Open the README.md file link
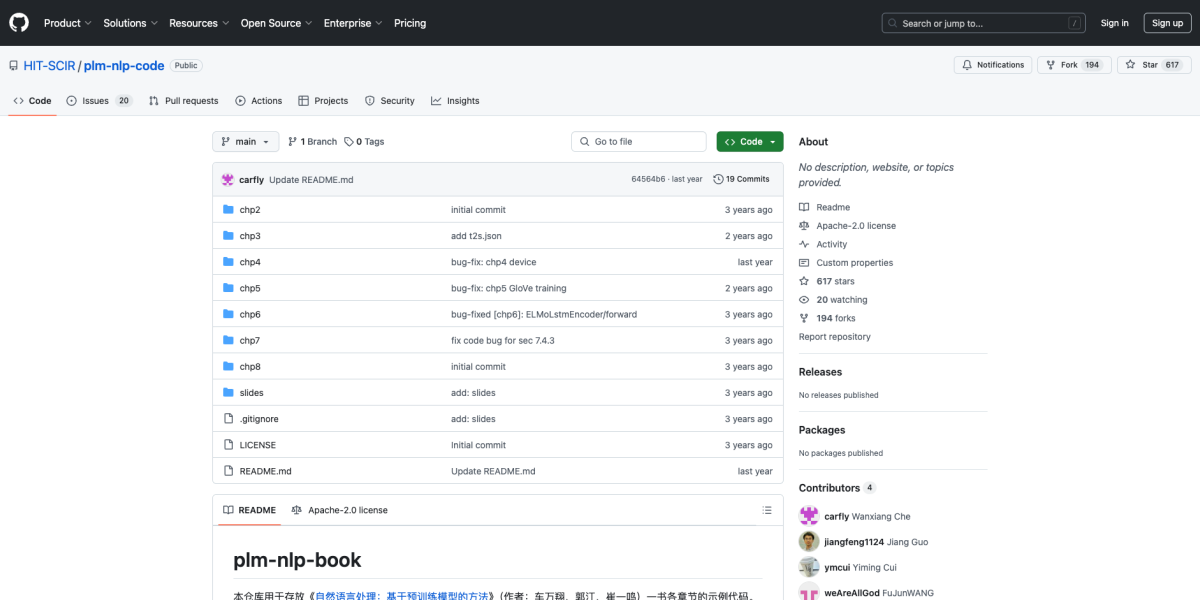The height and width of the screenshot is (600, 1200). (265, 470)
